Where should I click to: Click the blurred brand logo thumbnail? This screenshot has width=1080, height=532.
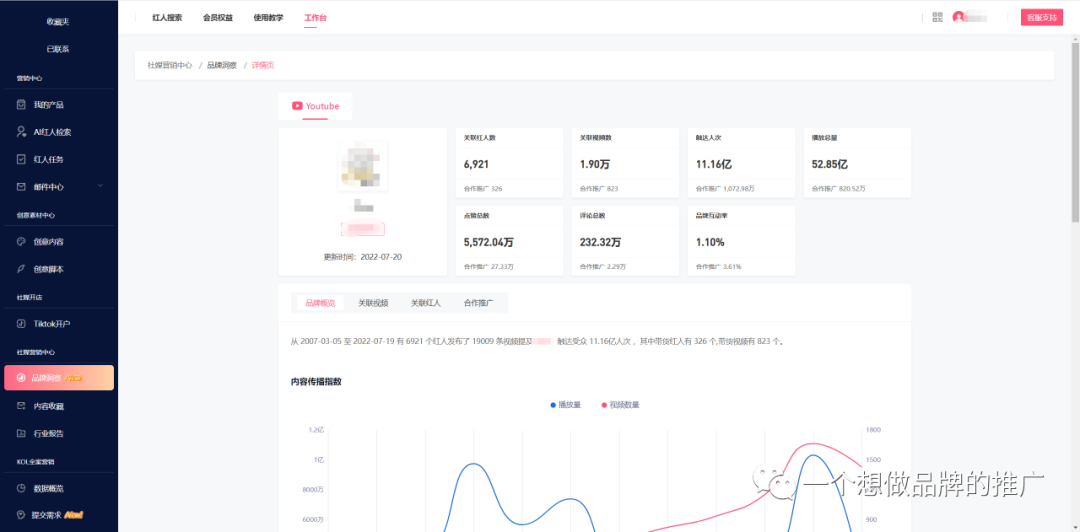[362, 167]
